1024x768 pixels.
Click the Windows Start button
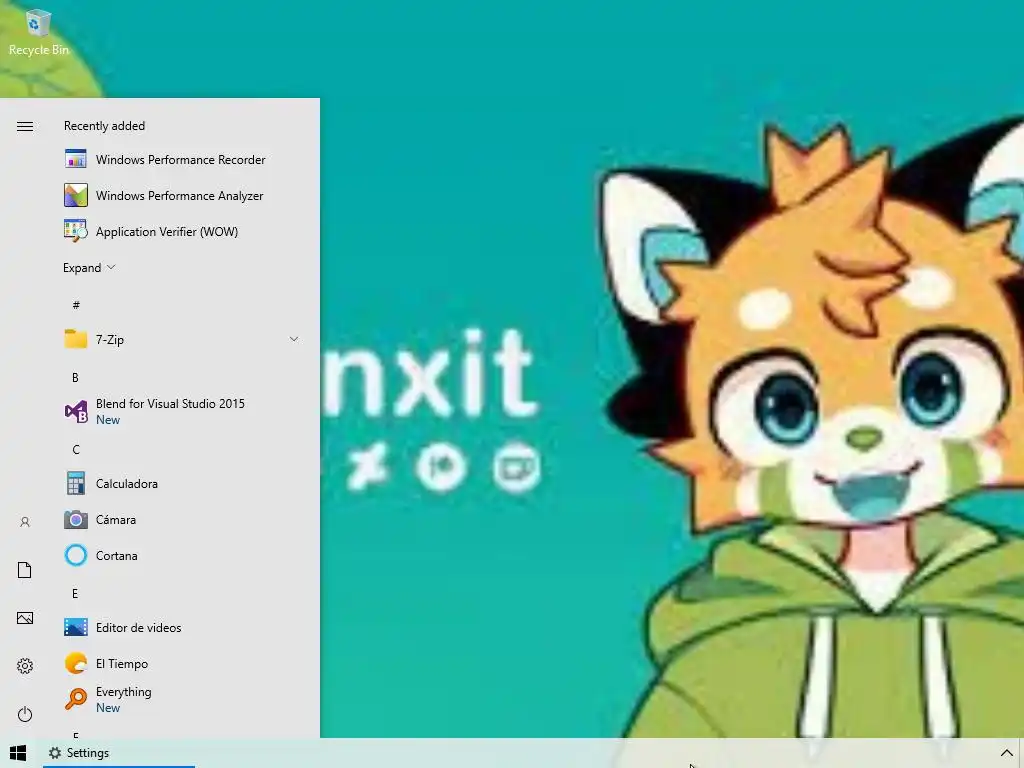18,753
